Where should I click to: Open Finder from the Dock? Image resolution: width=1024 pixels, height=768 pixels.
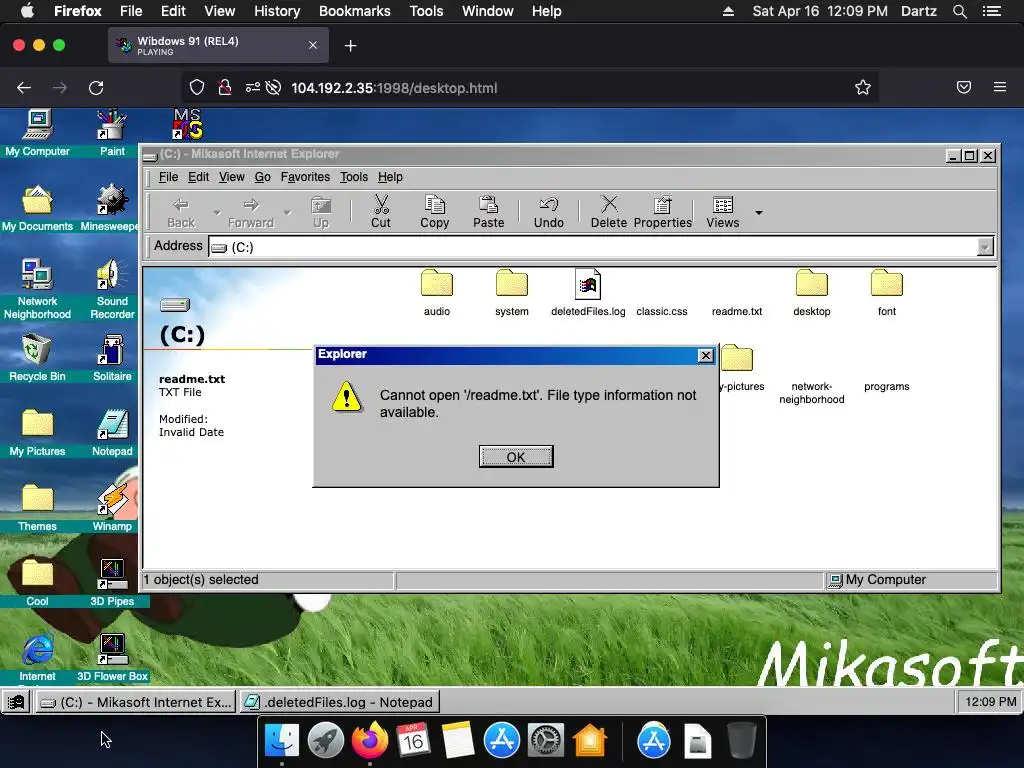click(281, 741)
